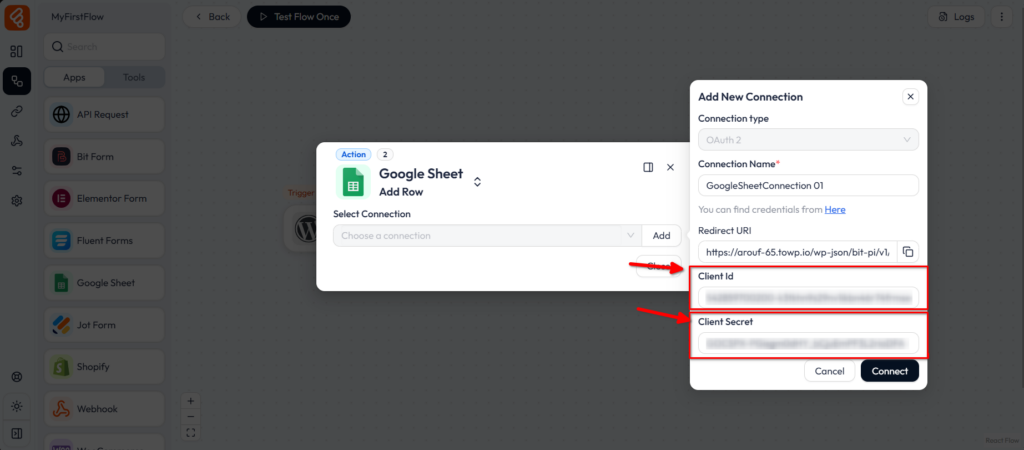
Task: Click the Add connection button
Action: pyautogui.click(x=662, y=236)
